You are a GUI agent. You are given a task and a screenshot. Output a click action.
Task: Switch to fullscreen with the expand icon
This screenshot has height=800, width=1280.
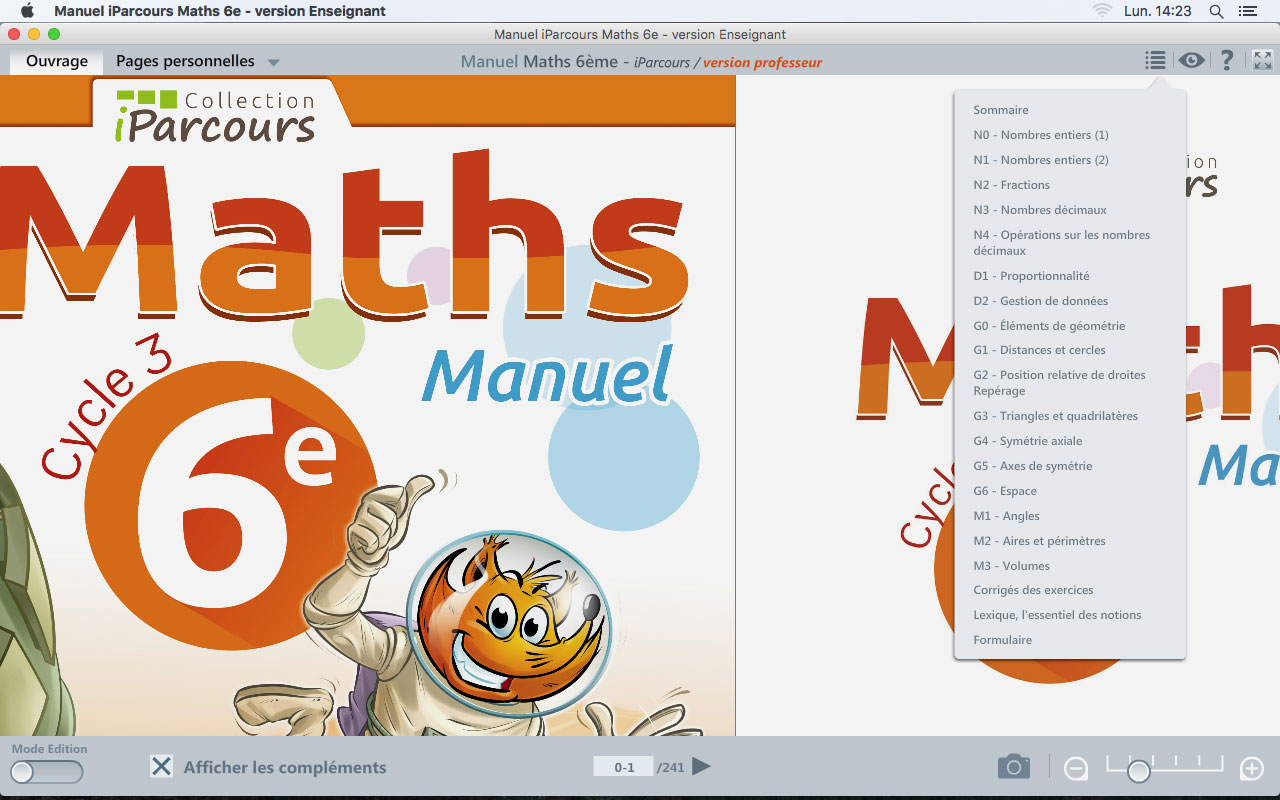pos(1262,61)
